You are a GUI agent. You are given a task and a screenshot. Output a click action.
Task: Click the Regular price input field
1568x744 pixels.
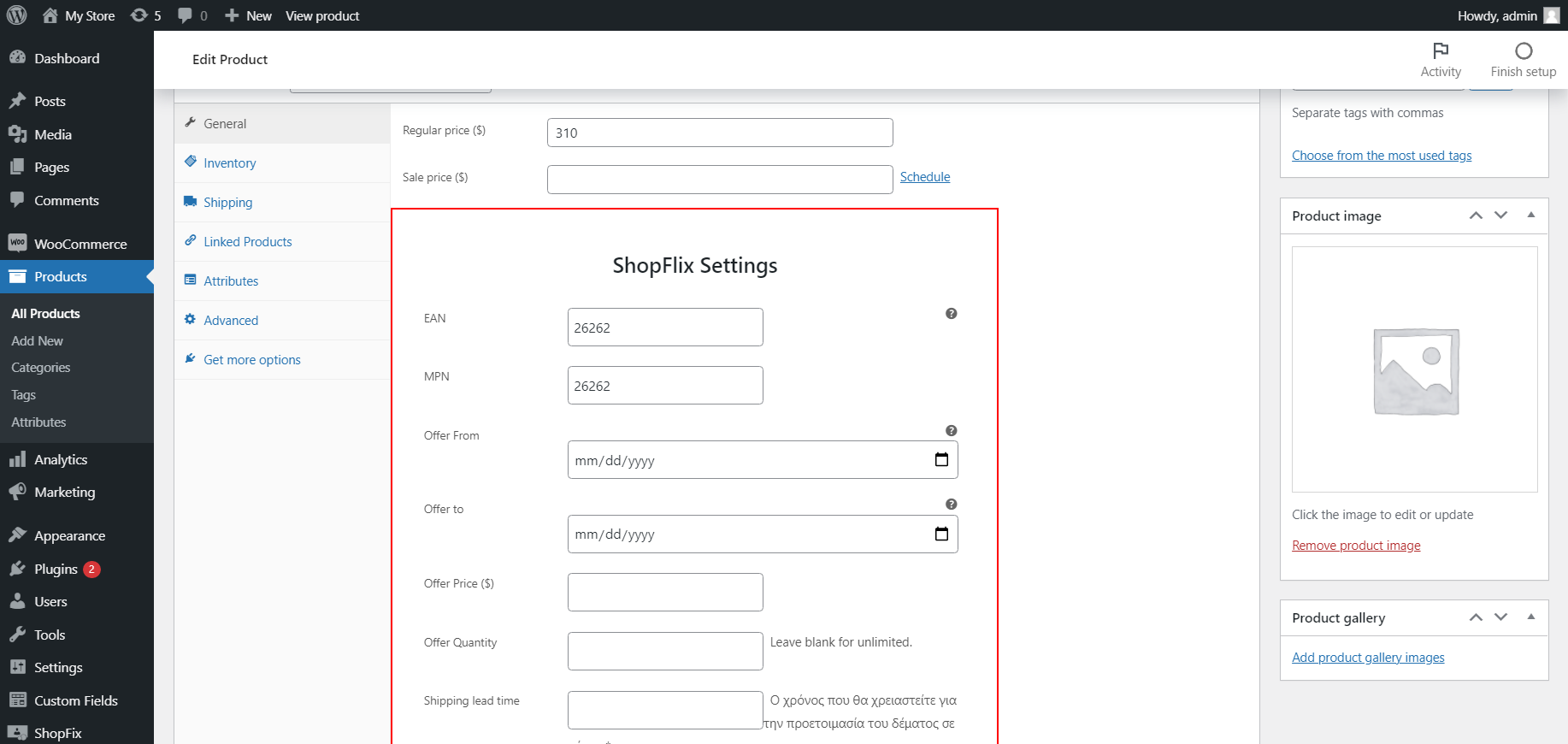(x=720, y=133)
